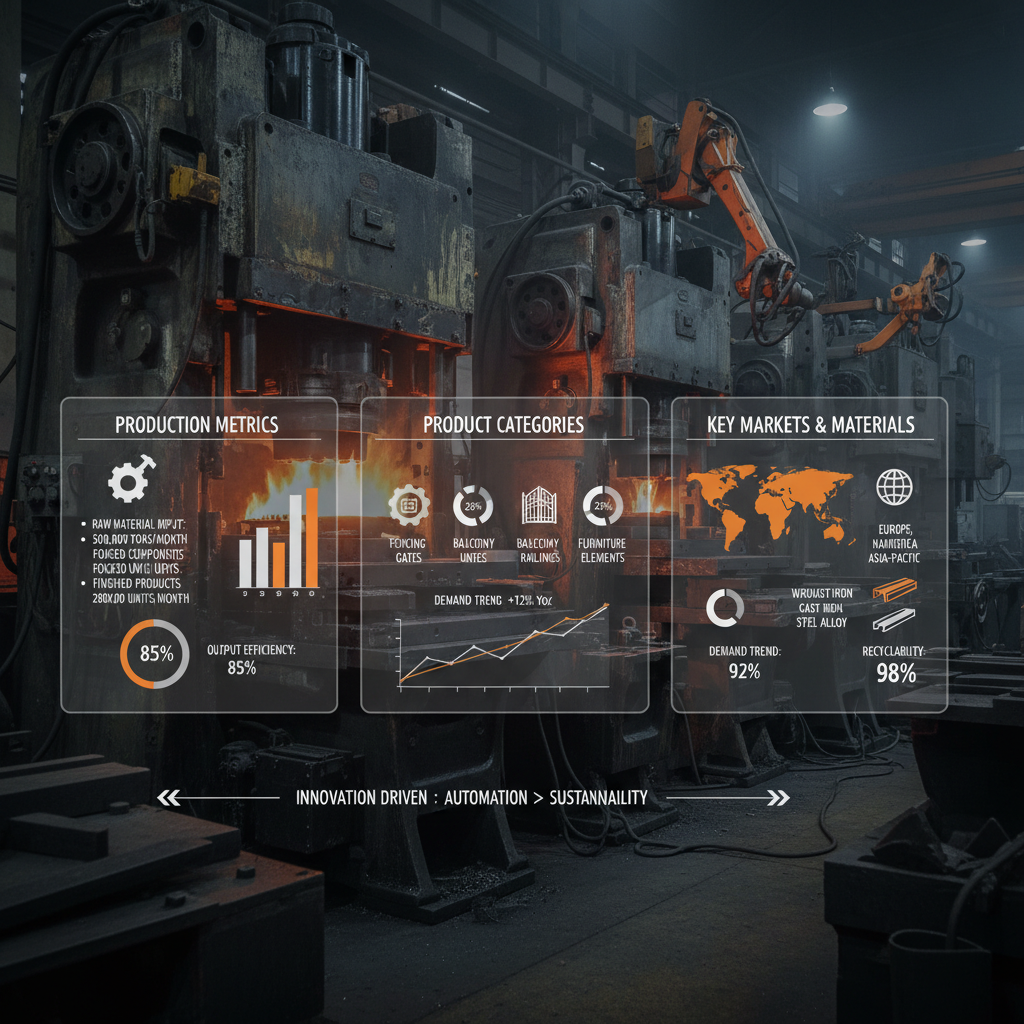Viewport: 1024px width, 1024px height.
Task: Click the gear and hammer production icon
Action: point(131,482)
